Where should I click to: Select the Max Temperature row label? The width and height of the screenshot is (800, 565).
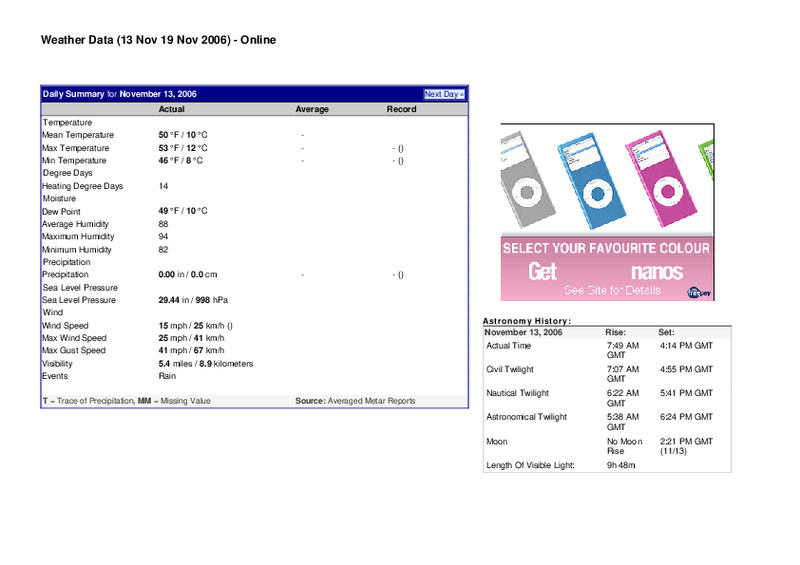76,148
